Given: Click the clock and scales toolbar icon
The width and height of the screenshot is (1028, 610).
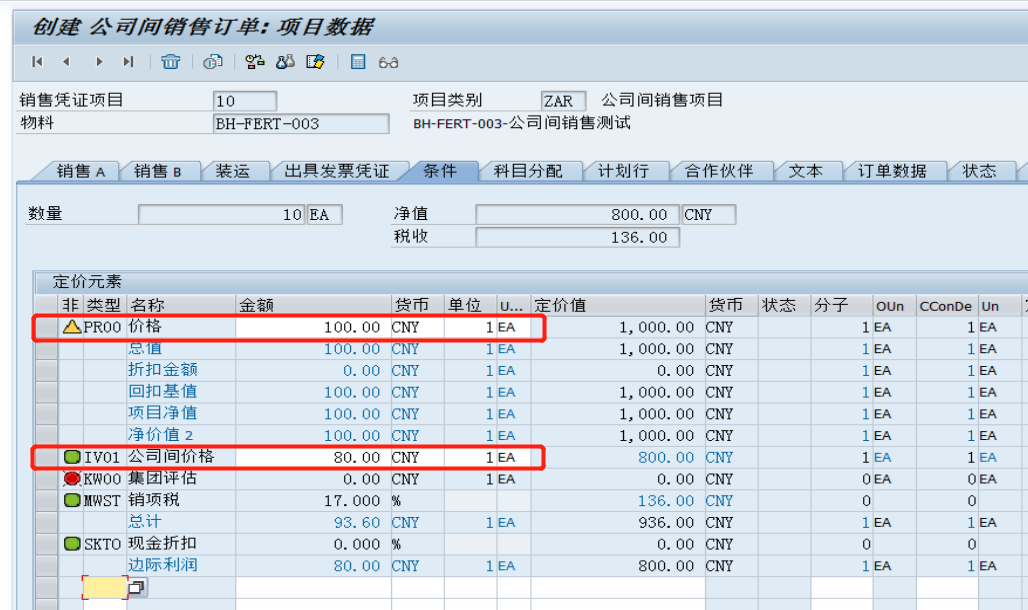Looking at the screenshot, I should click(x=255, y=62).
